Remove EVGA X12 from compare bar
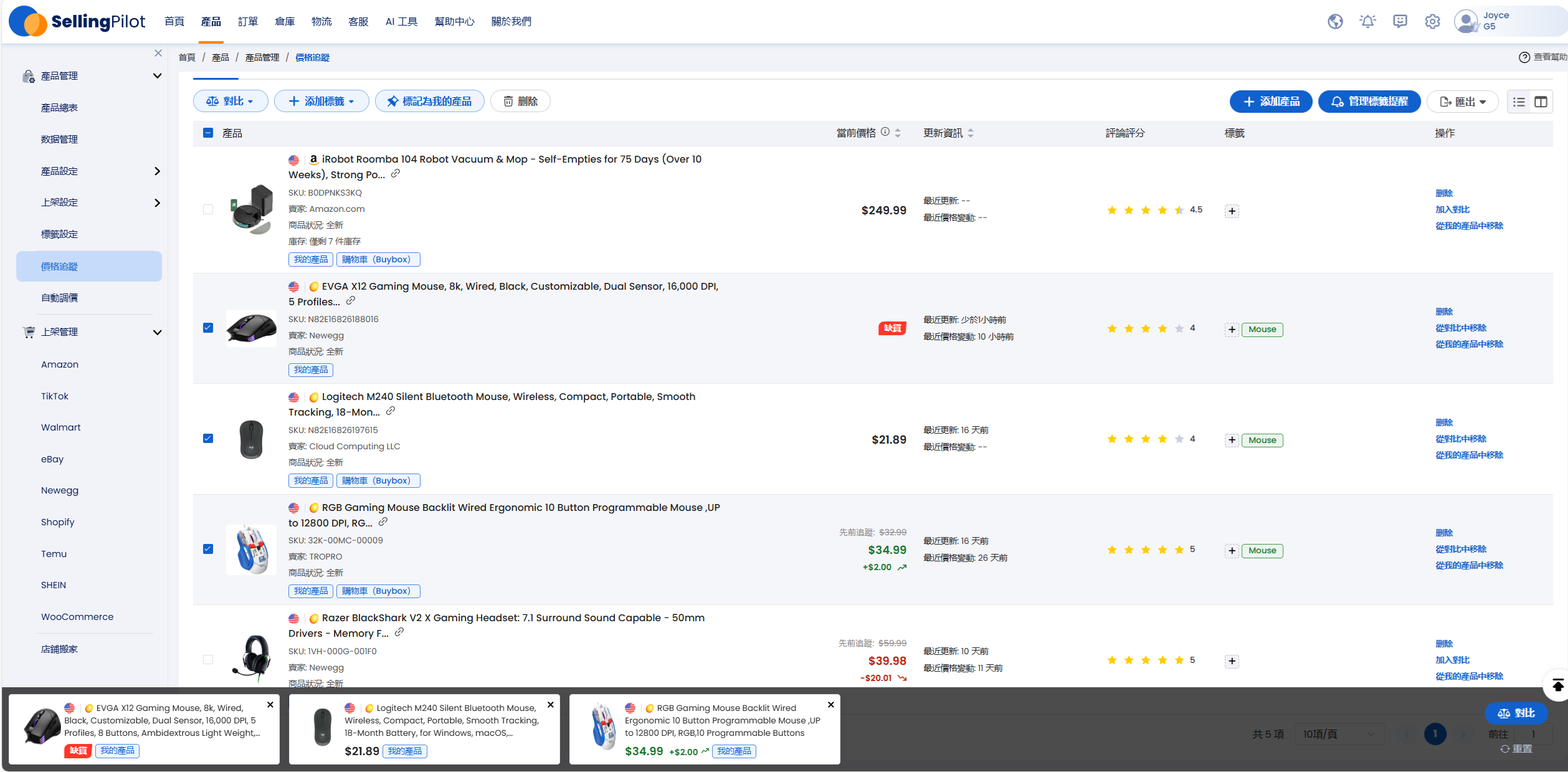Image resolution: width=1568 pixels, height=772 pixels. [270, 705]
